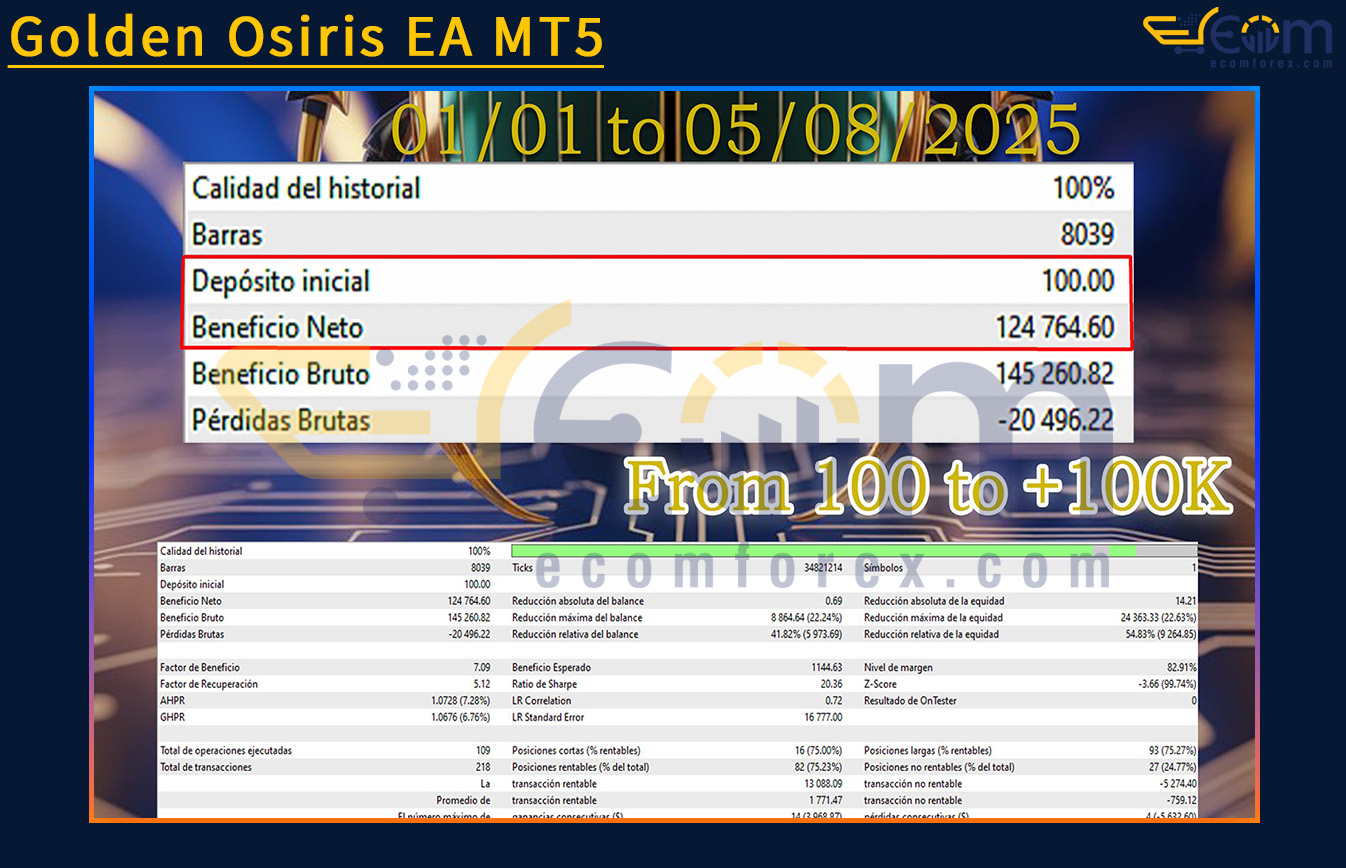This screenshot has height=868, width=1346.
Task: Select the 'GHPR' label
Action: coord(172,717)
